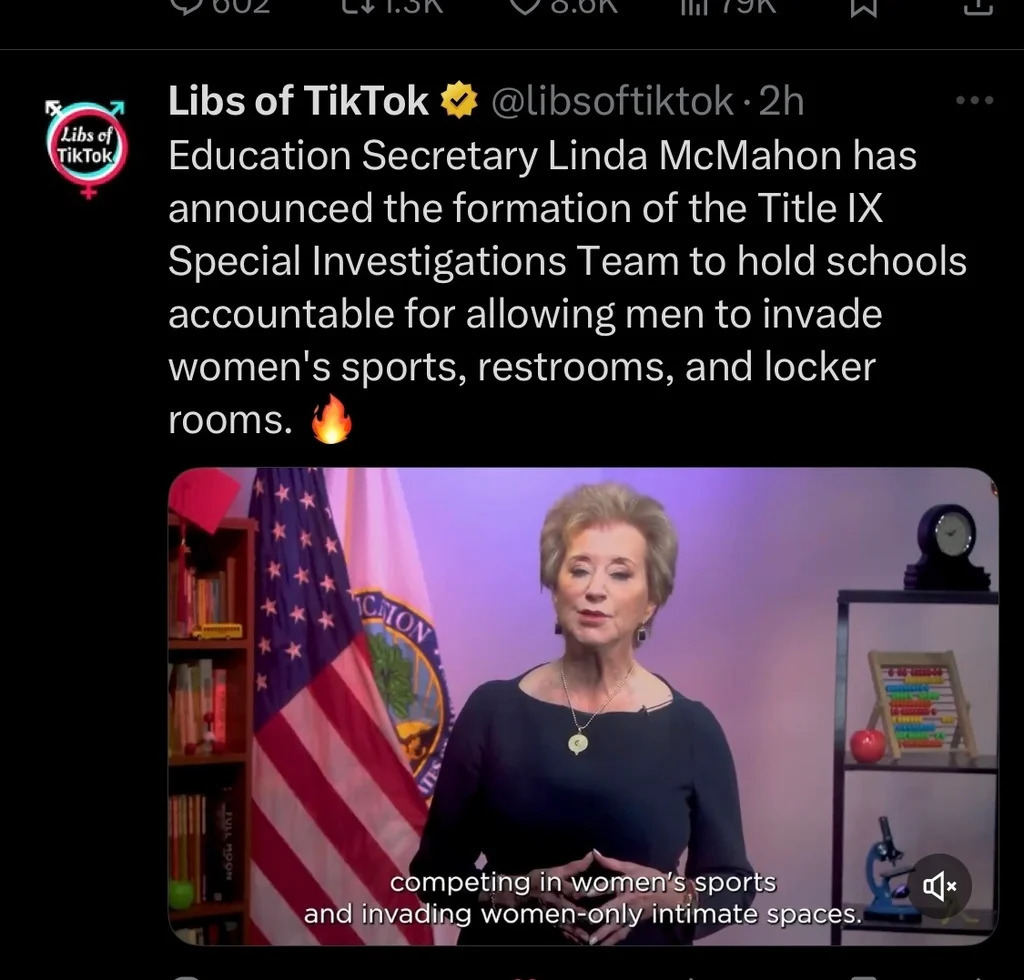The image size is (1024, 980).
Task: Click the fire emoji after 'rooms.'
Action: click(x=331, y=419)
